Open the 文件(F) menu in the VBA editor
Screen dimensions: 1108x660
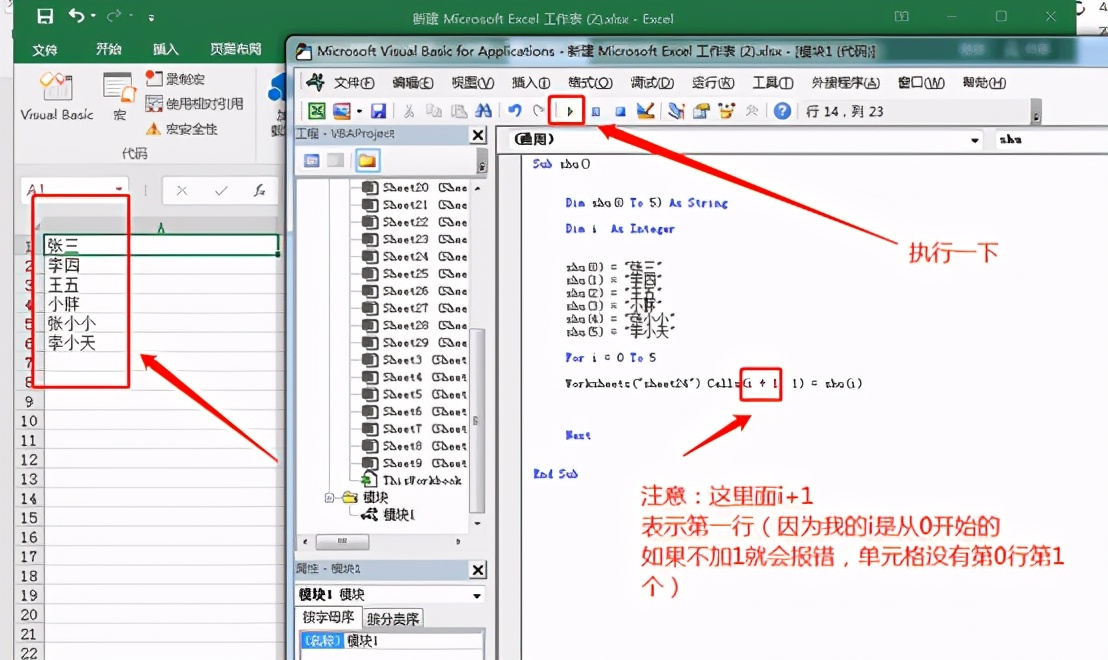click(353, 83)
